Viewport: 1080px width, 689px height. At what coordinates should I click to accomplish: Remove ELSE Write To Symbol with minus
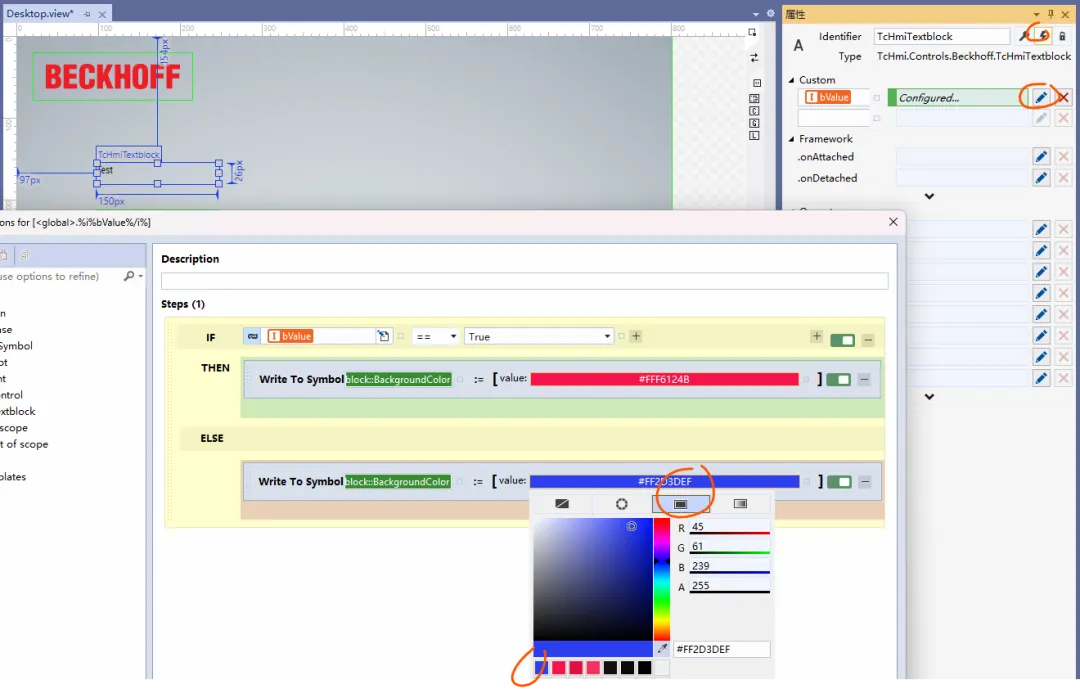coord(864,482)
